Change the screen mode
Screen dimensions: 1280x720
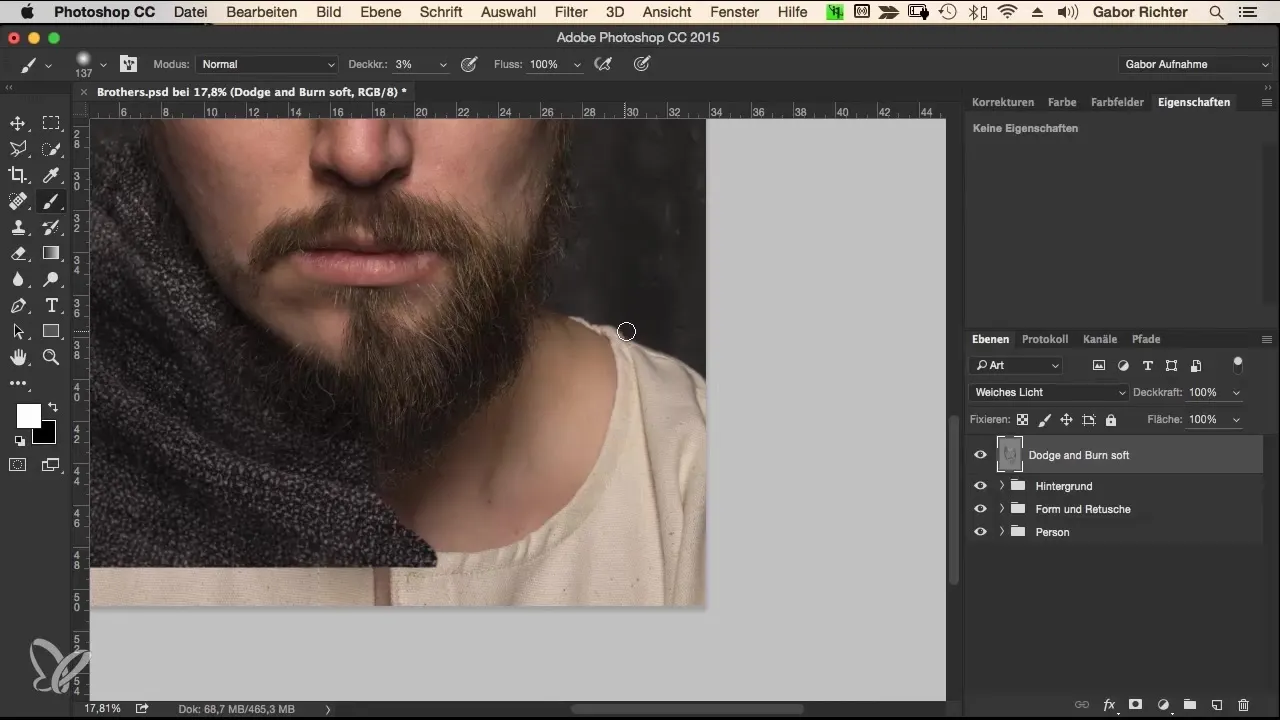pyautogui.click(x=51, y=465)
